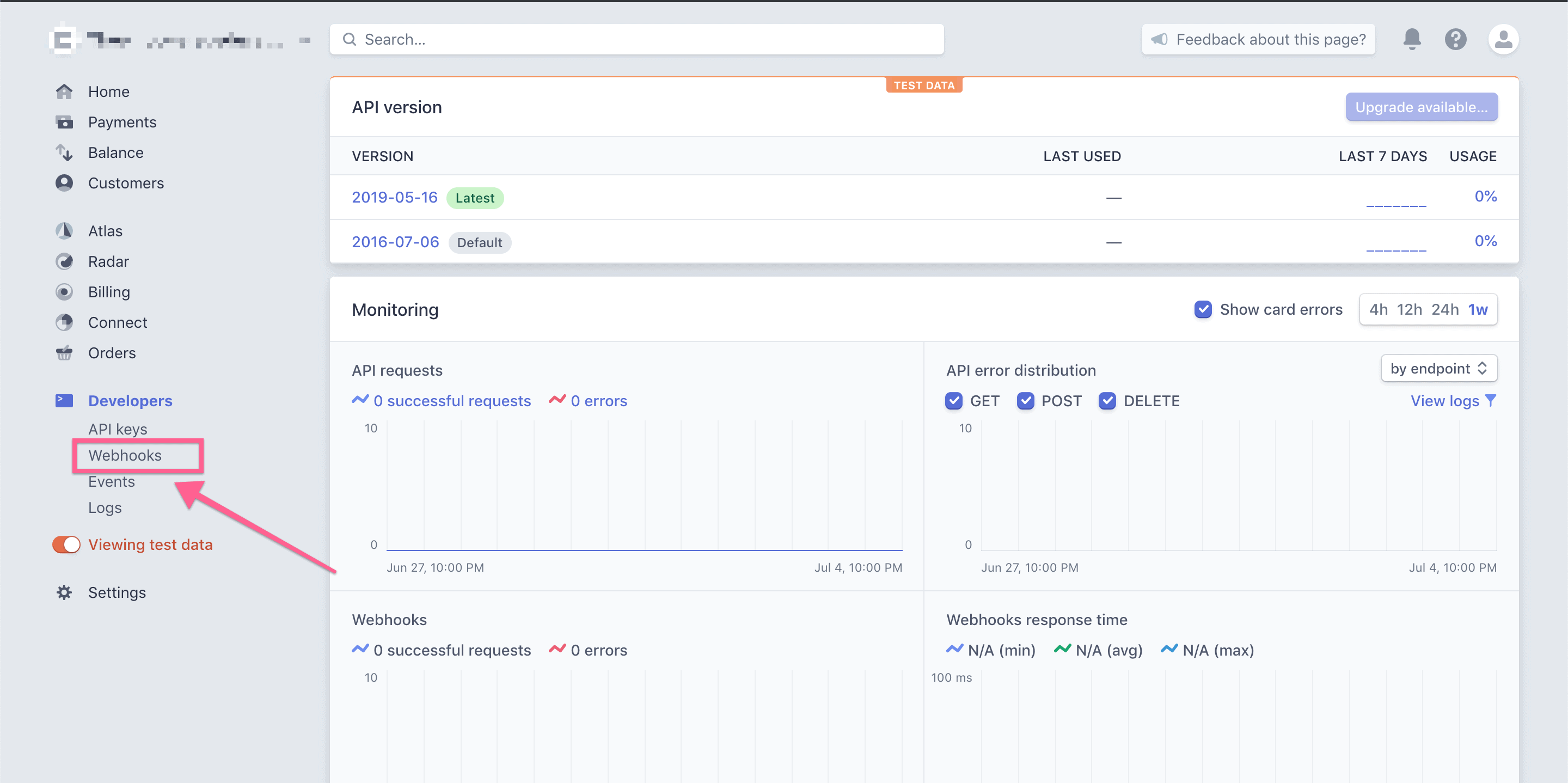The width and height of the screenshot is (1568, 783).
Task: Click the Atlas icon in sidebar
Action: point(64,231)
